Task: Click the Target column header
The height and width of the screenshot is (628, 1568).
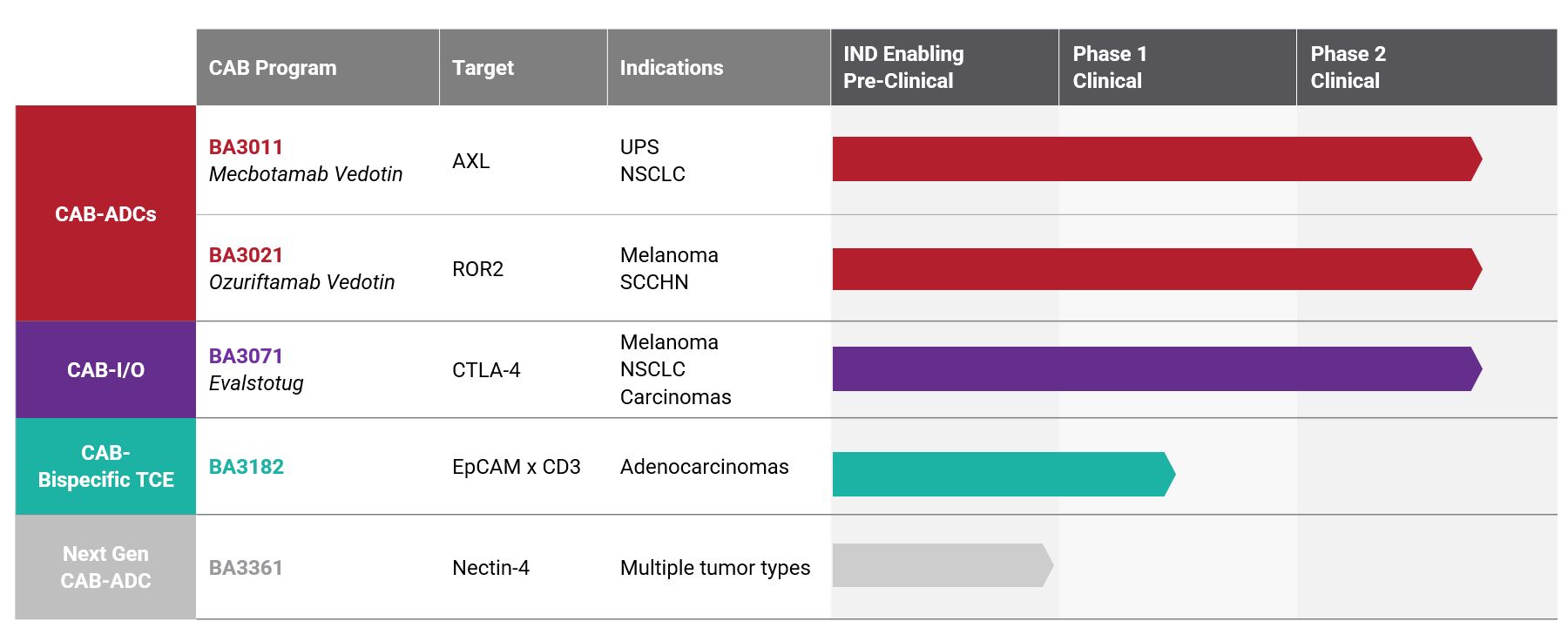Action: coord(483,68)
